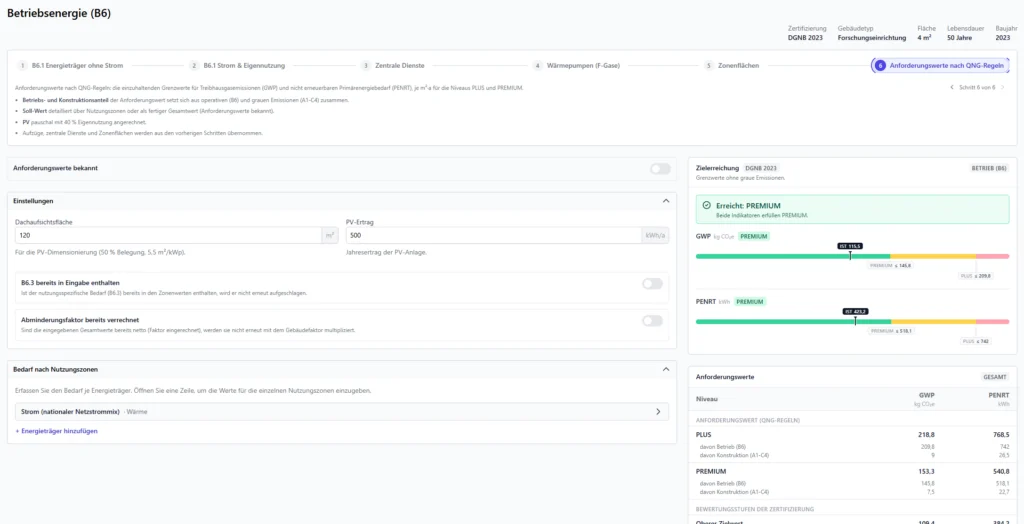
Task: Click the next step arrow after Schritt 6 von 6
Action: 1003,87
